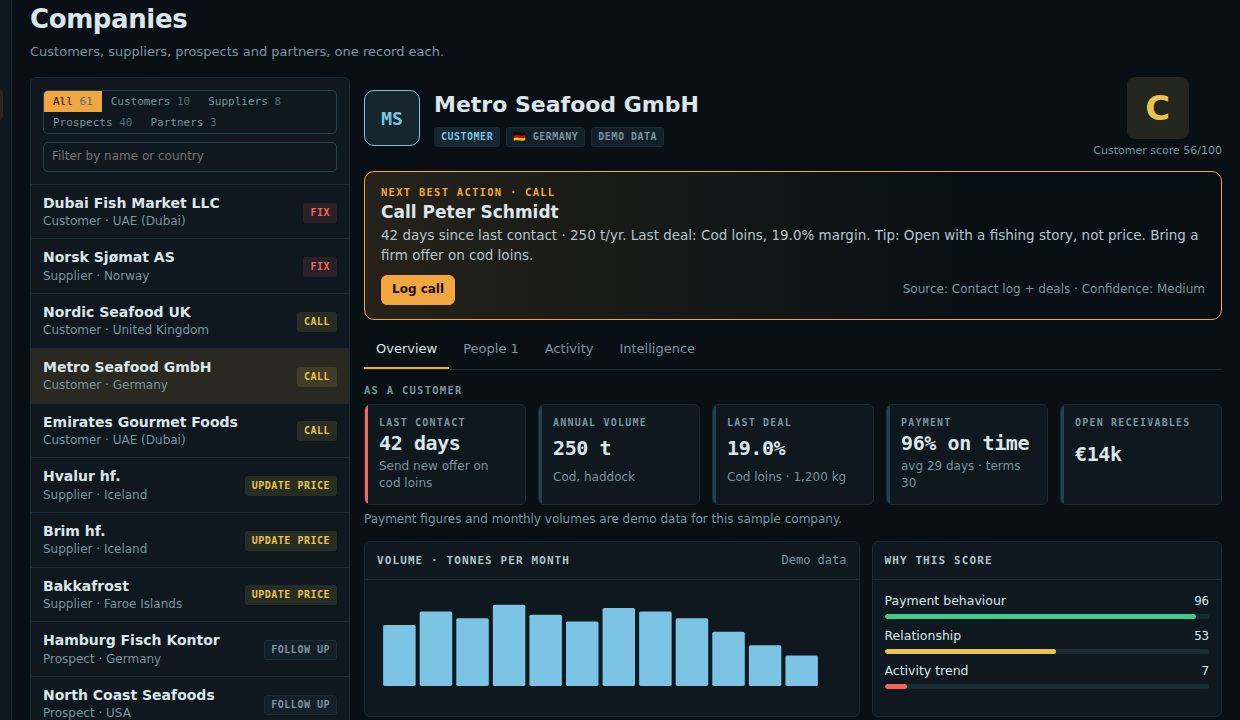Viewport: 1240px width, 720px height.
Task: Open the Overview tab
Action: click(x=406, y=348)
